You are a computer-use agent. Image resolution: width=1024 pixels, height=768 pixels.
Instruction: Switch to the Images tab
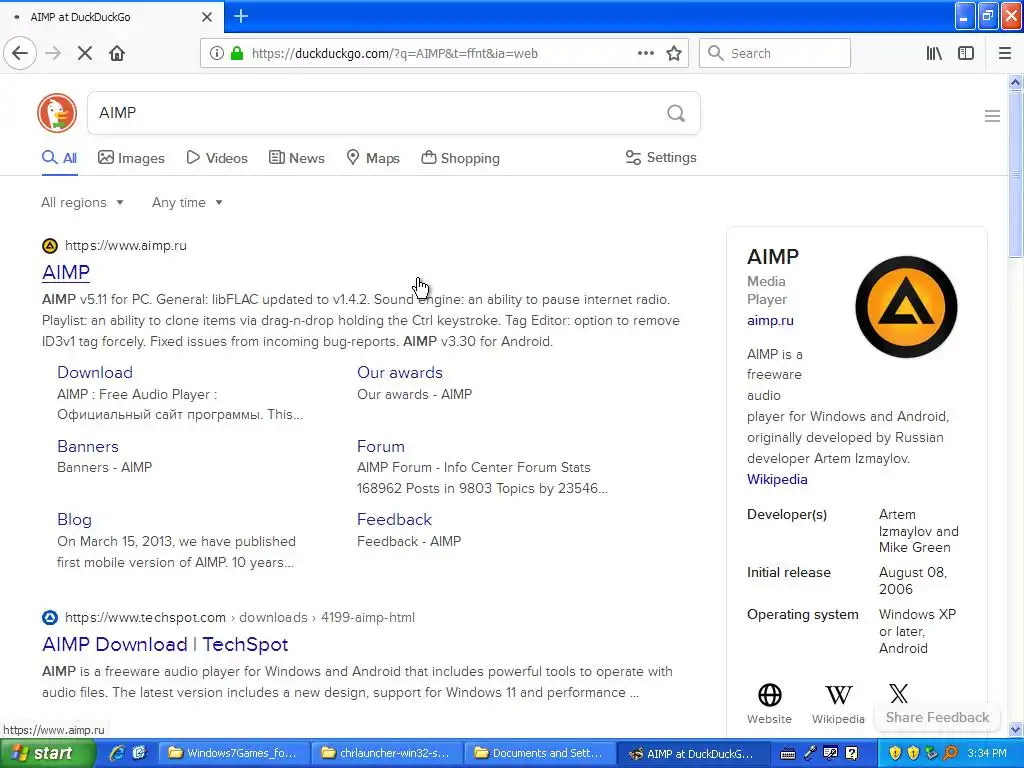pos(131,158)
